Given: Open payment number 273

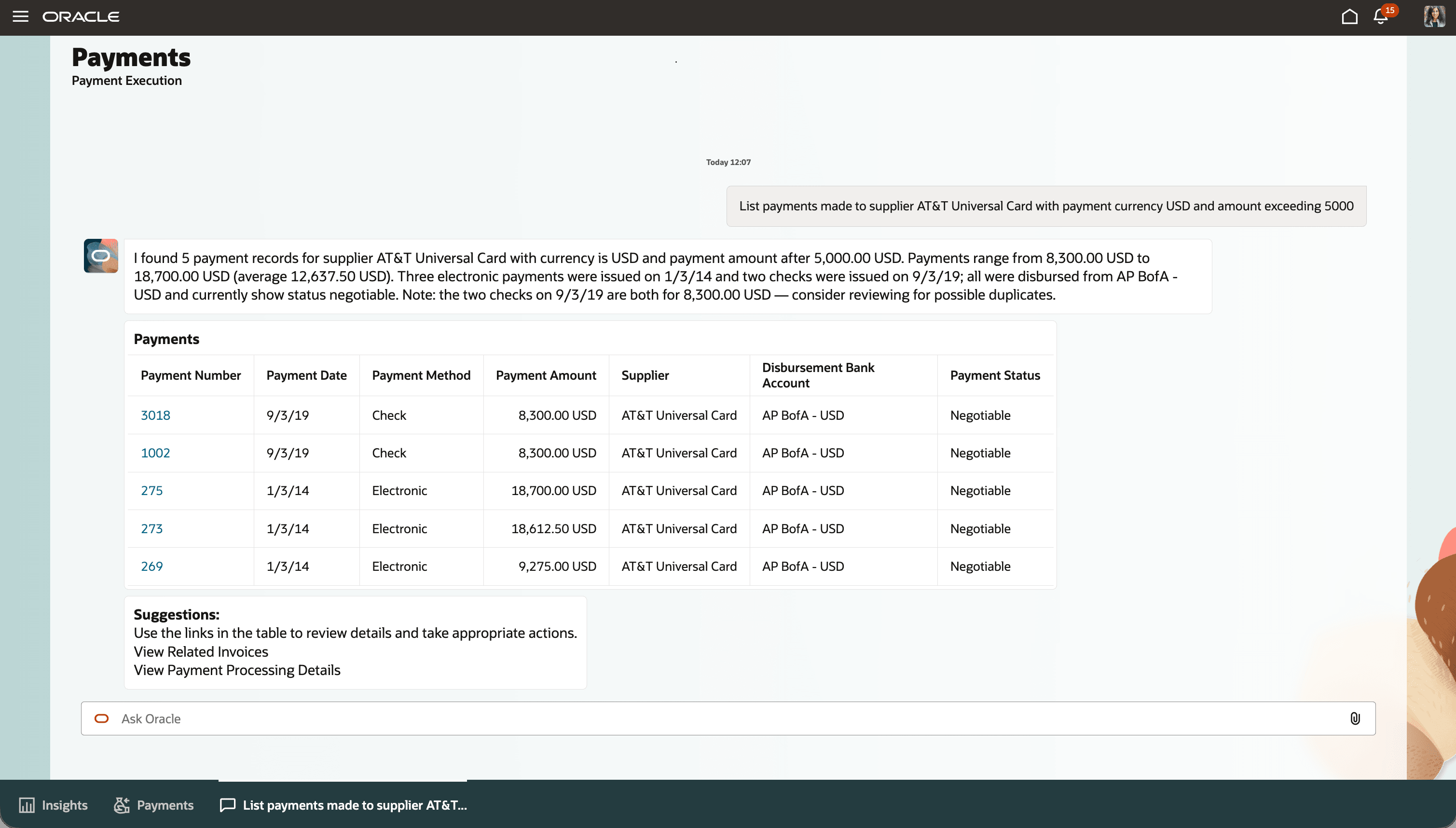Looking at the screenshot, I should click(152, 528).
